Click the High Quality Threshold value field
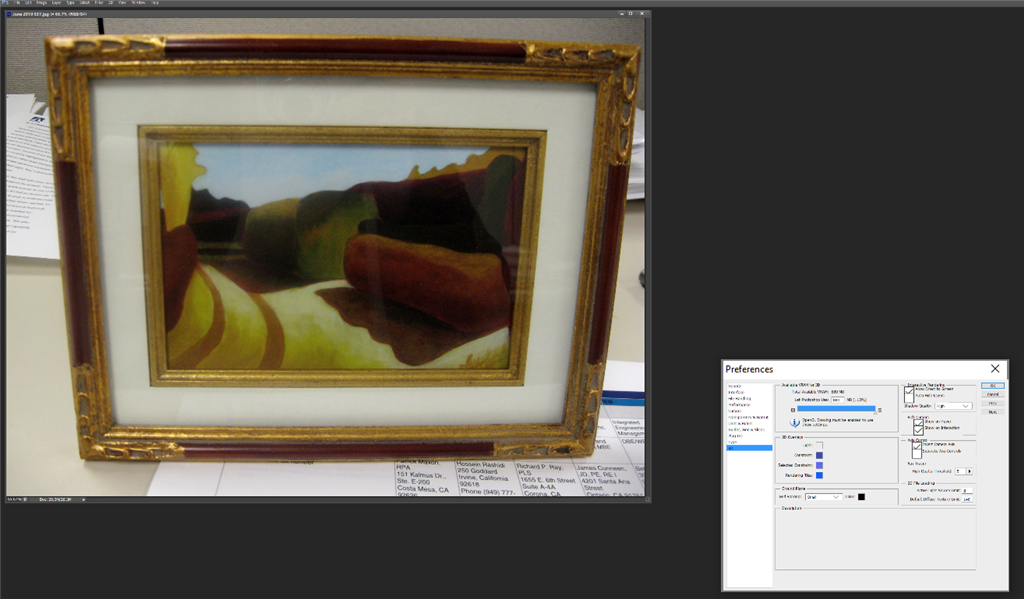The width and height of the screenshot is (1024, 599). [x=960, y=471]
